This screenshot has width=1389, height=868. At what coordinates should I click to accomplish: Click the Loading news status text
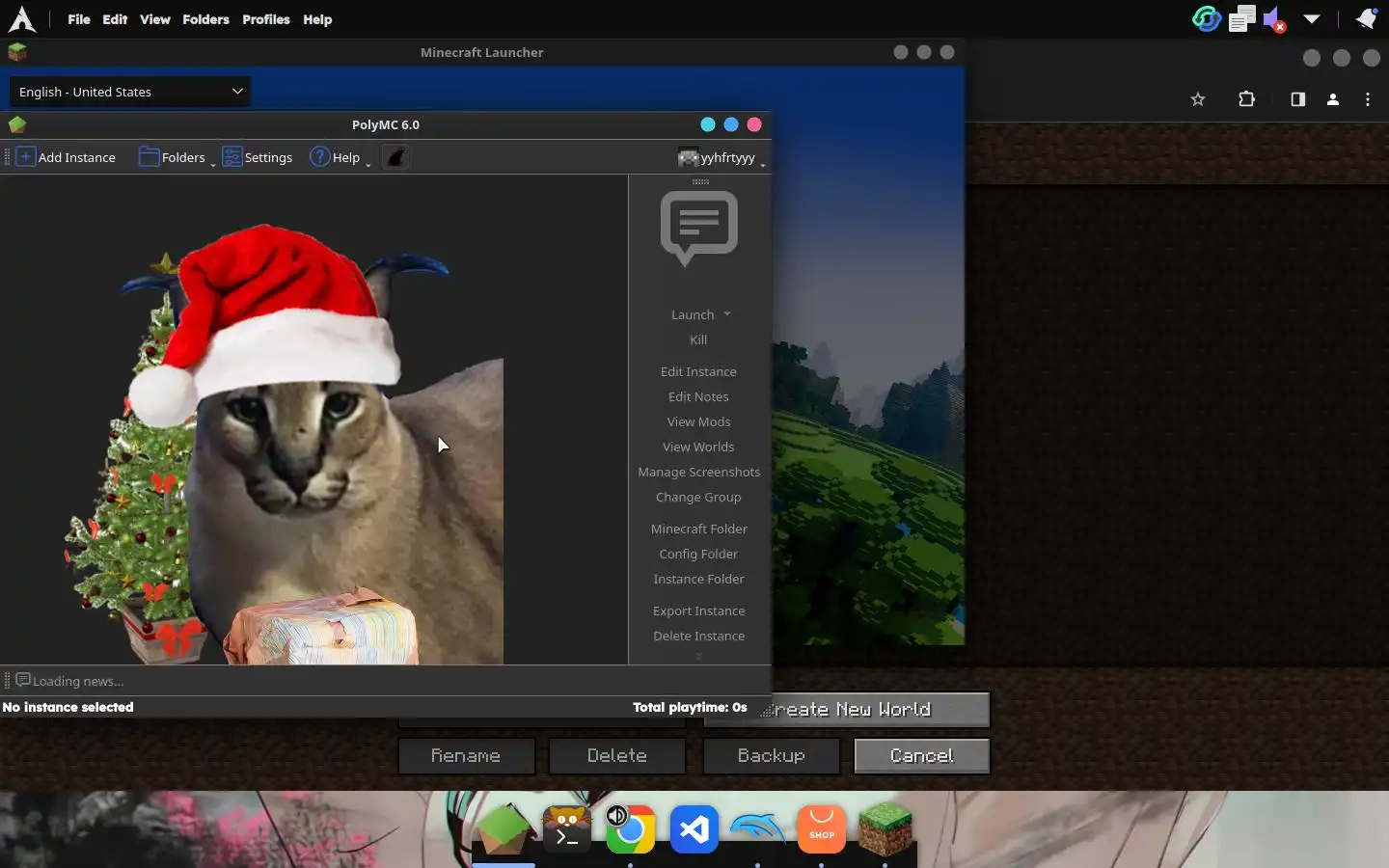pyautogui.click(x=77, y=681)
